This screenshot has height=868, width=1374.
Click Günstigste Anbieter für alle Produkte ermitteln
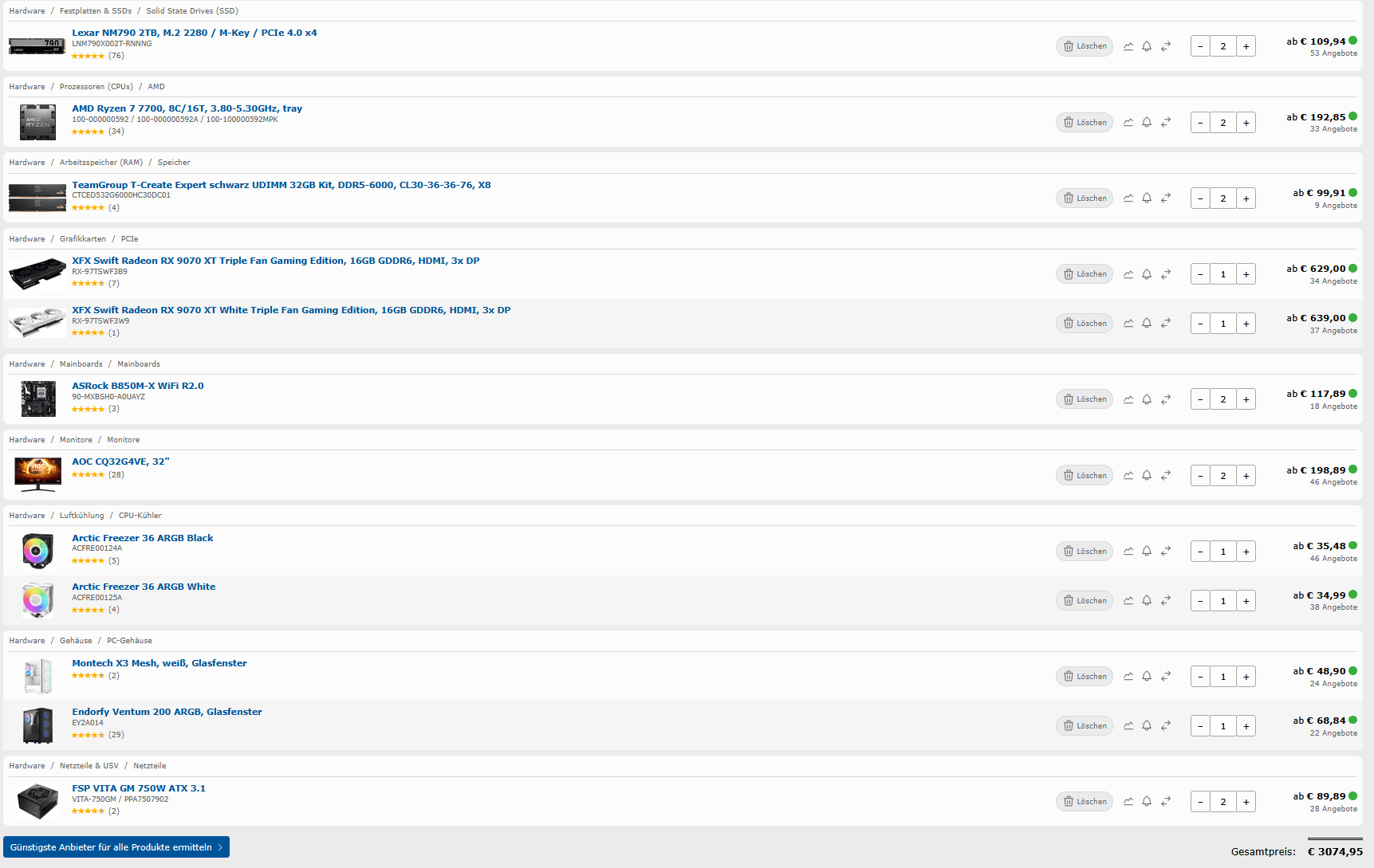[x=116, y=847]
